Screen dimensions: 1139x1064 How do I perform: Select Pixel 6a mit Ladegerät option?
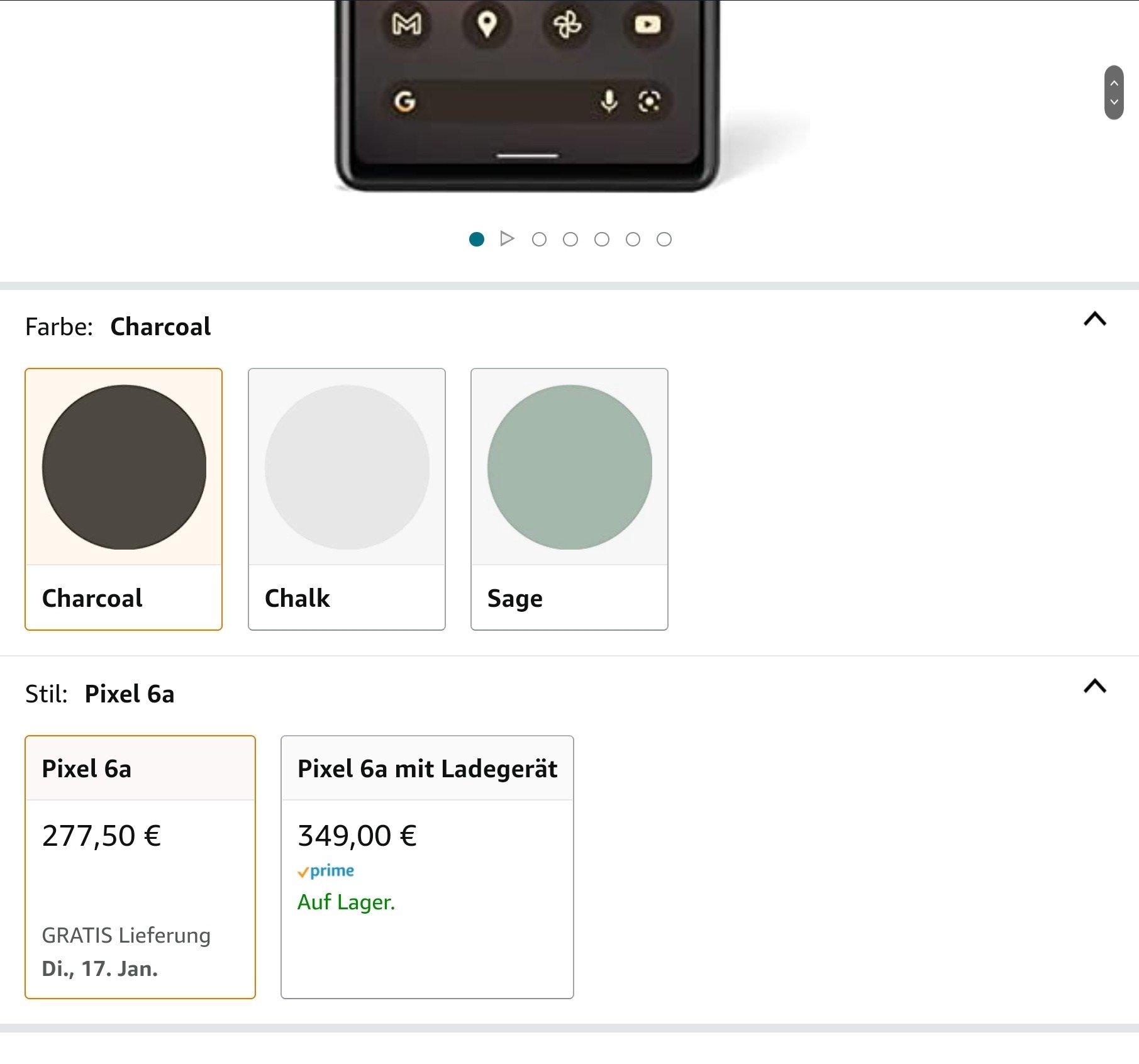pos(427,867)
